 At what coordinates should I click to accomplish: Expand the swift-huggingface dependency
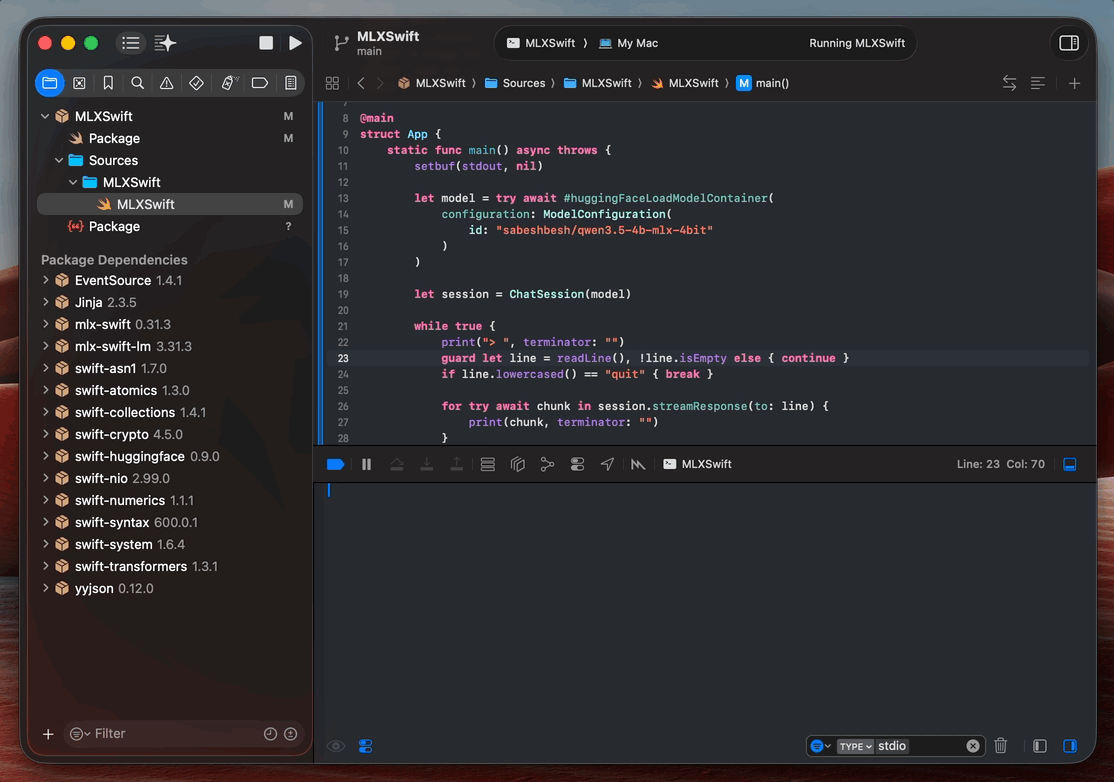coord(45,456)
